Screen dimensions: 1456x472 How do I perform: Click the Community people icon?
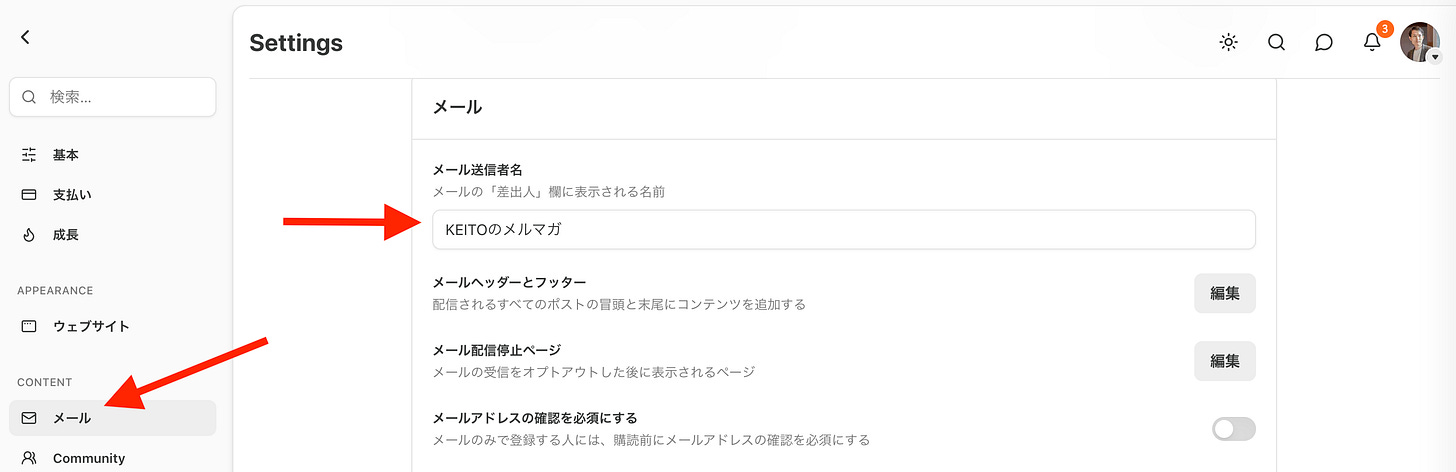(29, 458)
